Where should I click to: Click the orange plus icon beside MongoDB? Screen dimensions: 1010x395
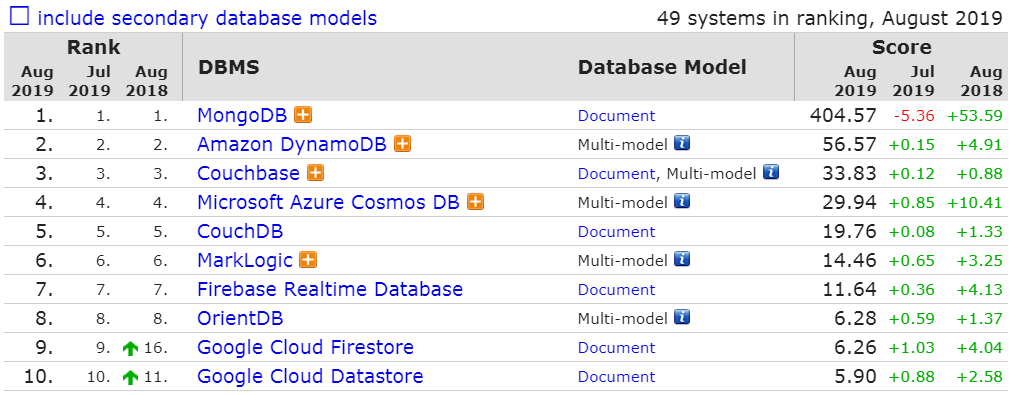303,115
